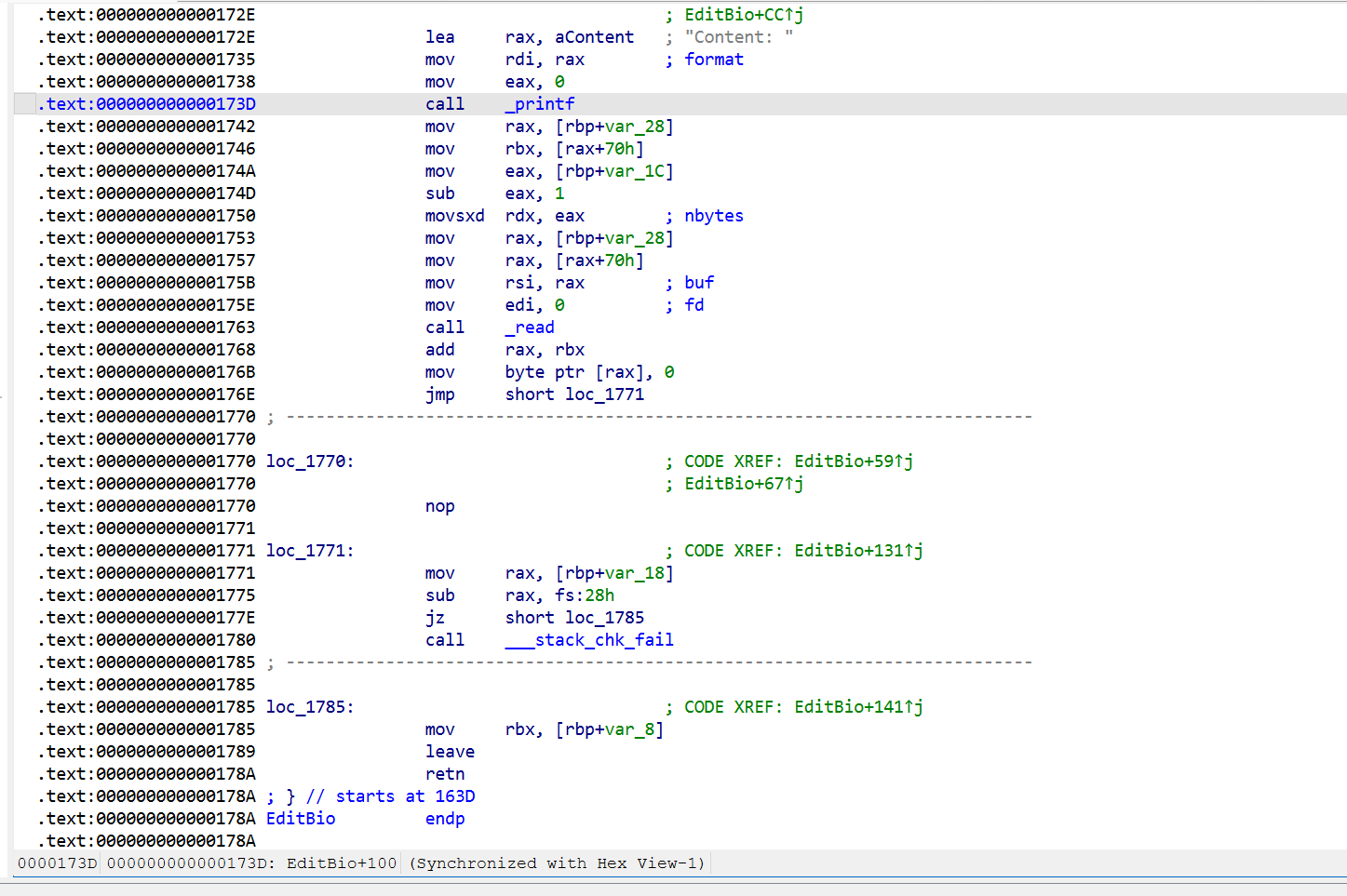Click [rax+70h] operand at address 1757
The width and height of the screenshot is (1347, 896).
[599, 261]
